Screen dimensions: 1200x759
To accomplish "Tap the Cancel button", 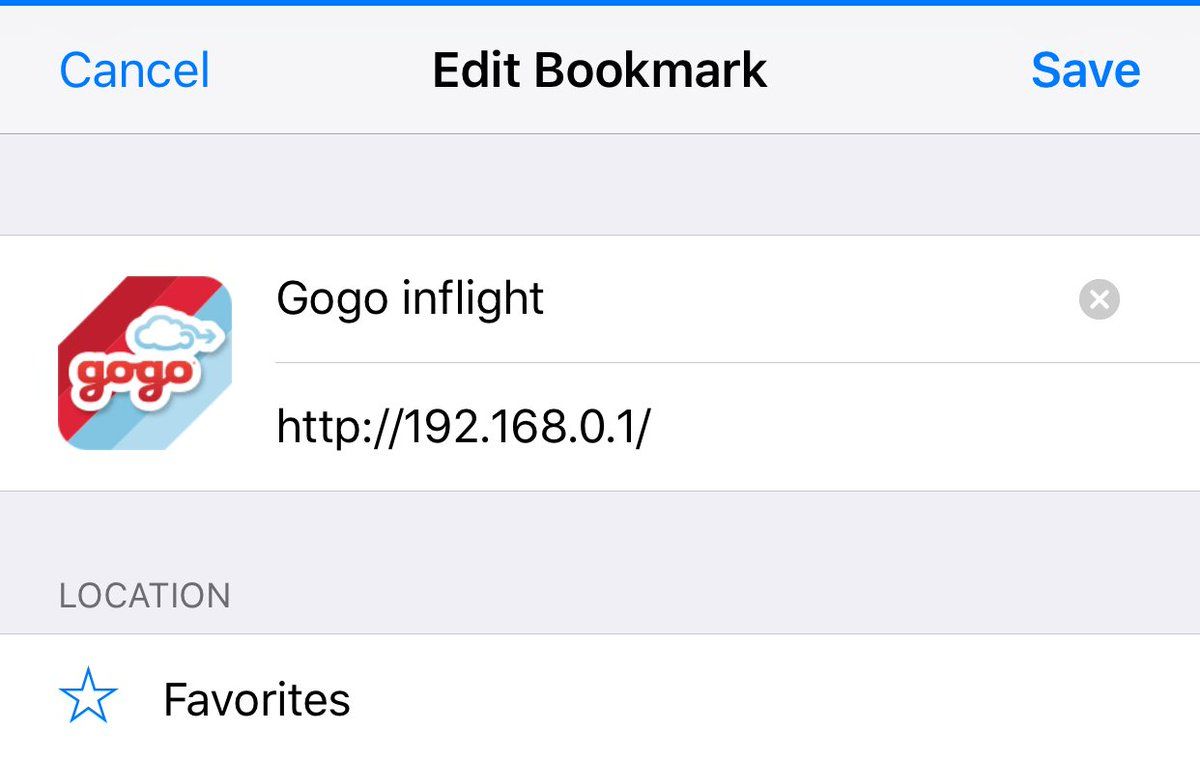I will 135,70.
